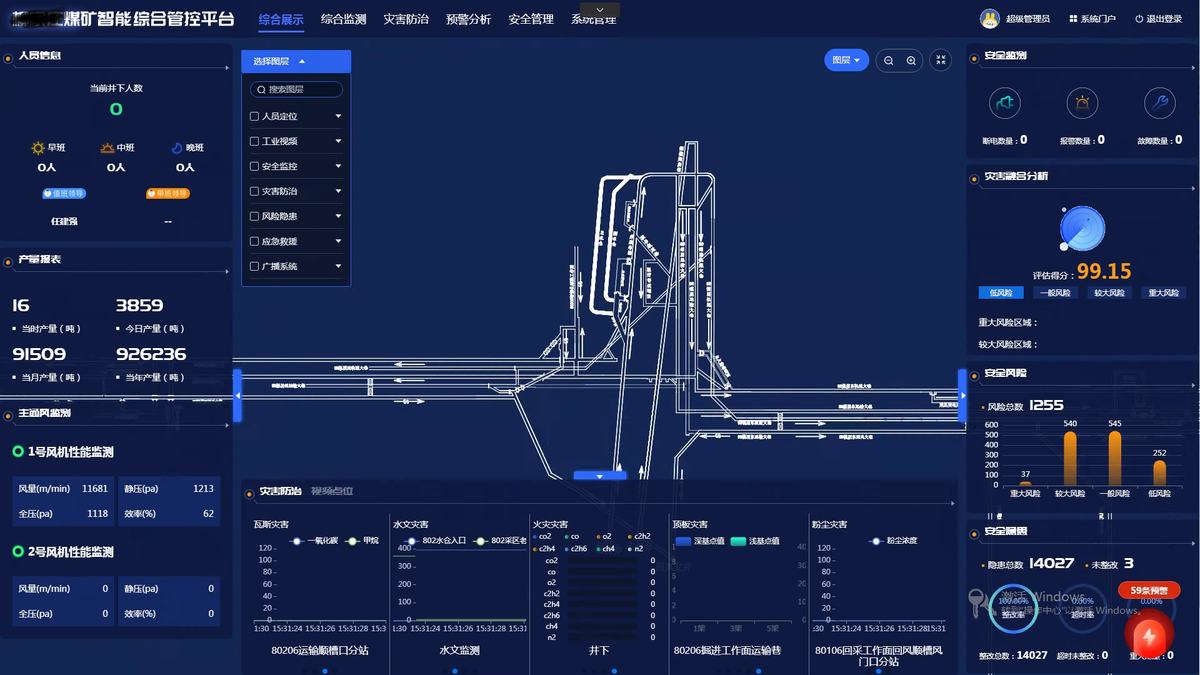Screen dimensions: 1200x675
Task: Collapse the bottom panel arrow handle
Action: pos(600,476)
